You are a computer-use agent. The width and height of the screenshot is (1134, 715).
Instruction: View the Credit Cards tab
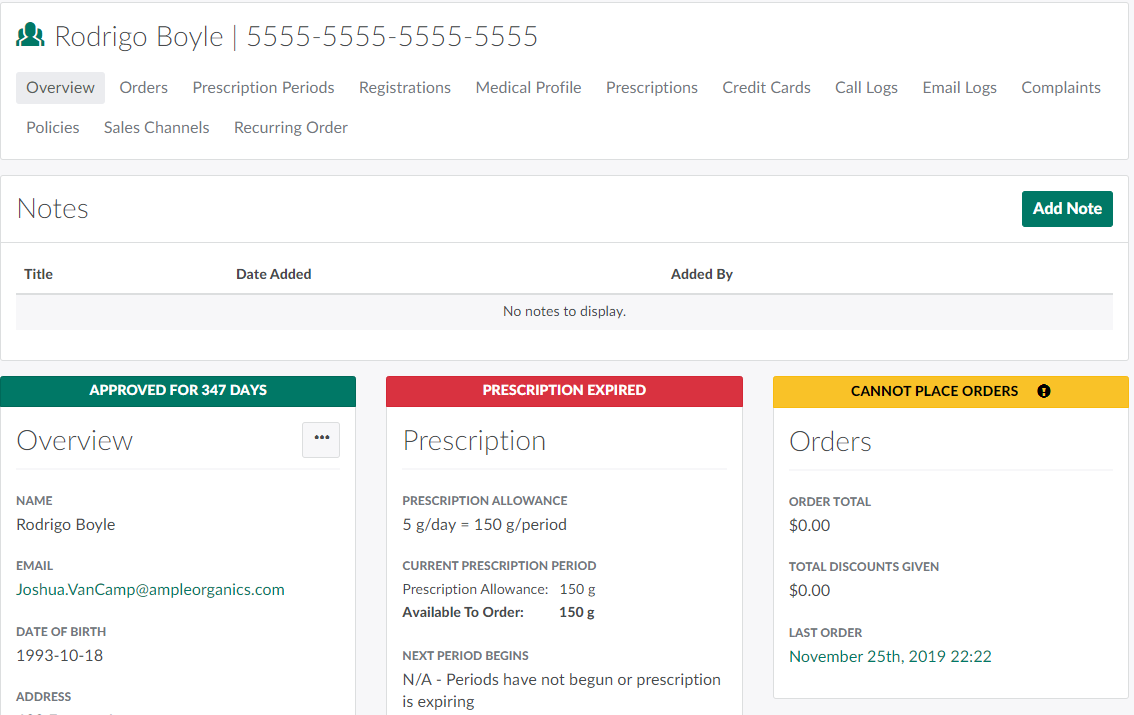pos(766,88)
